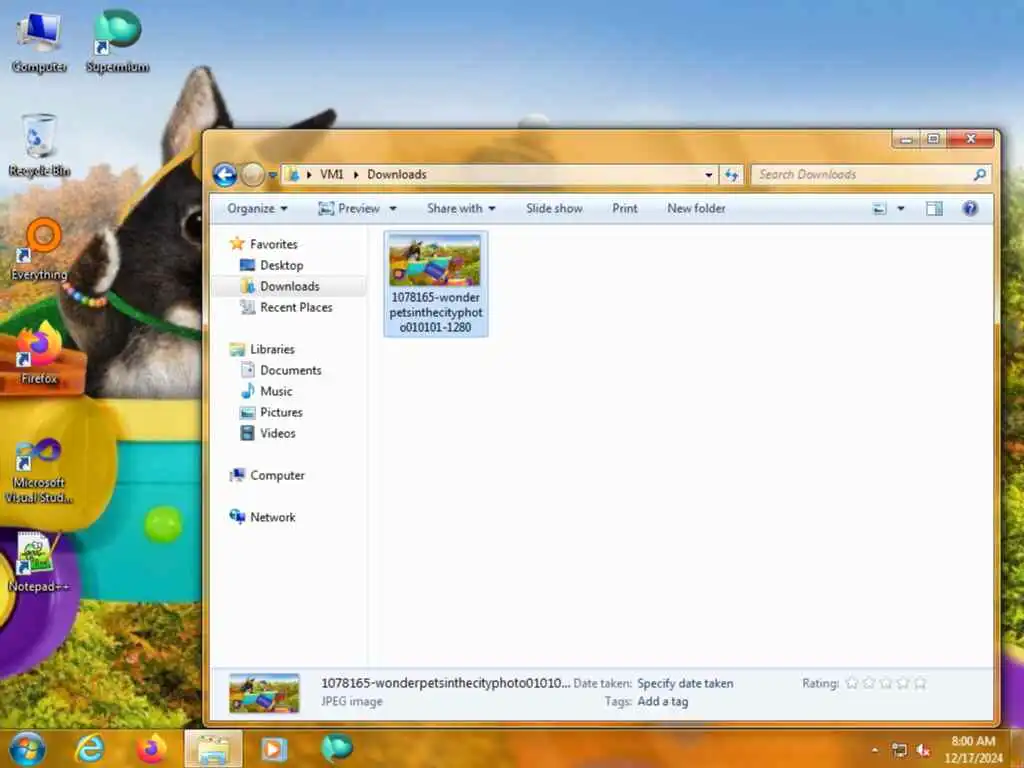
Task: Click the file name label 1078165-wonderpetsinthecityphoto010101-1280
Action: tap(436, 312)
